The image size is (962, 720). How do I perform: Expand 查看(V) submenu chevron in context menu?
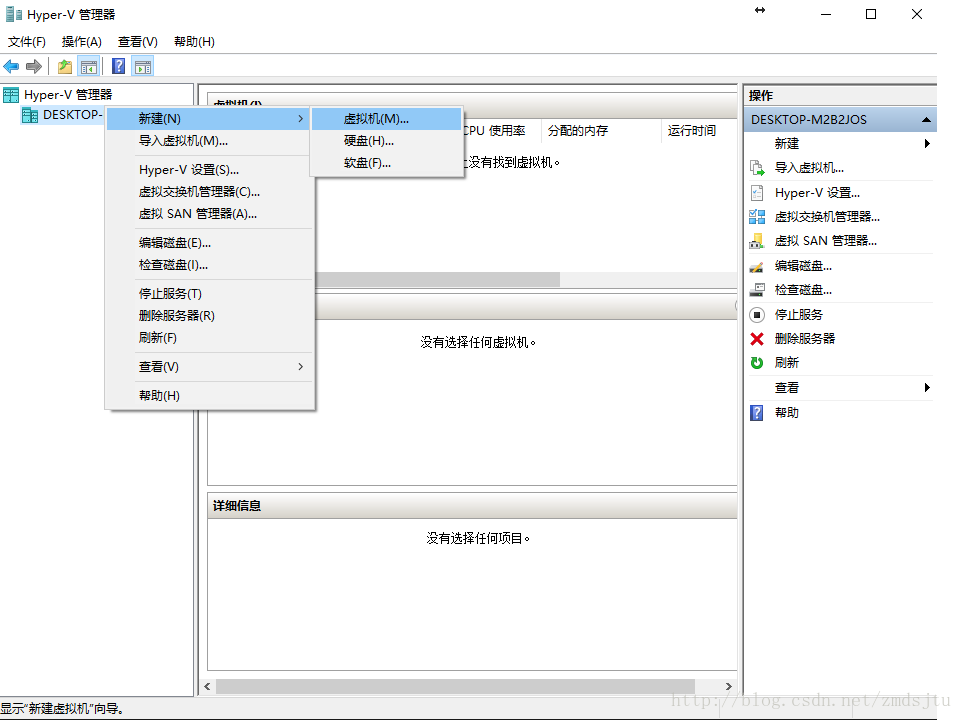301,366
